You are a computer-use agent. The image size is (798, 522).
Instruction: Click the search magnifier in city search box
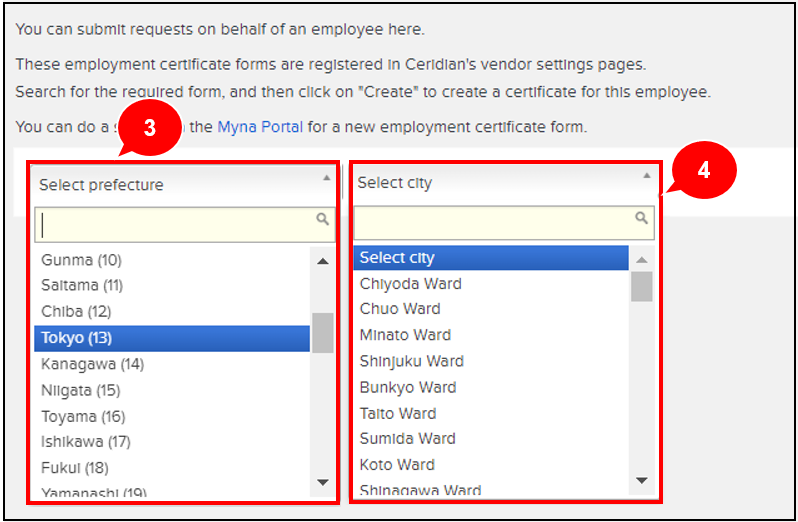(x=642, y=218)
